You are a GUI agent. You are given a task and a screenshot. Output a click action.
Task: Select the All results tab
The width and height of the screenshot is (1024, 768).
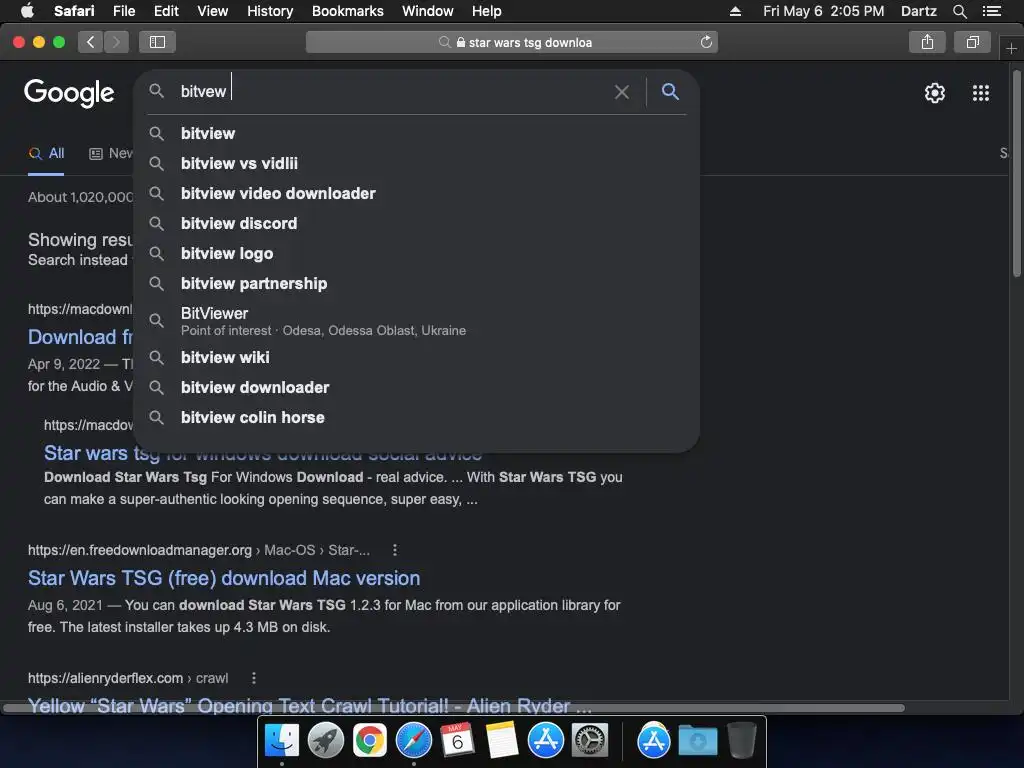(46, 154)
